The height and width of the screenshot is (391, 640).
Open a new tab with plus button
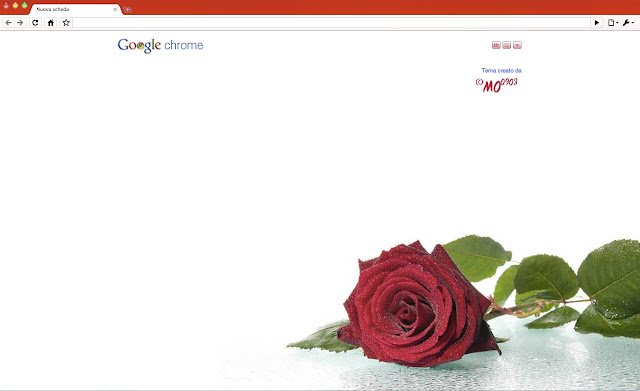point(128,9)
